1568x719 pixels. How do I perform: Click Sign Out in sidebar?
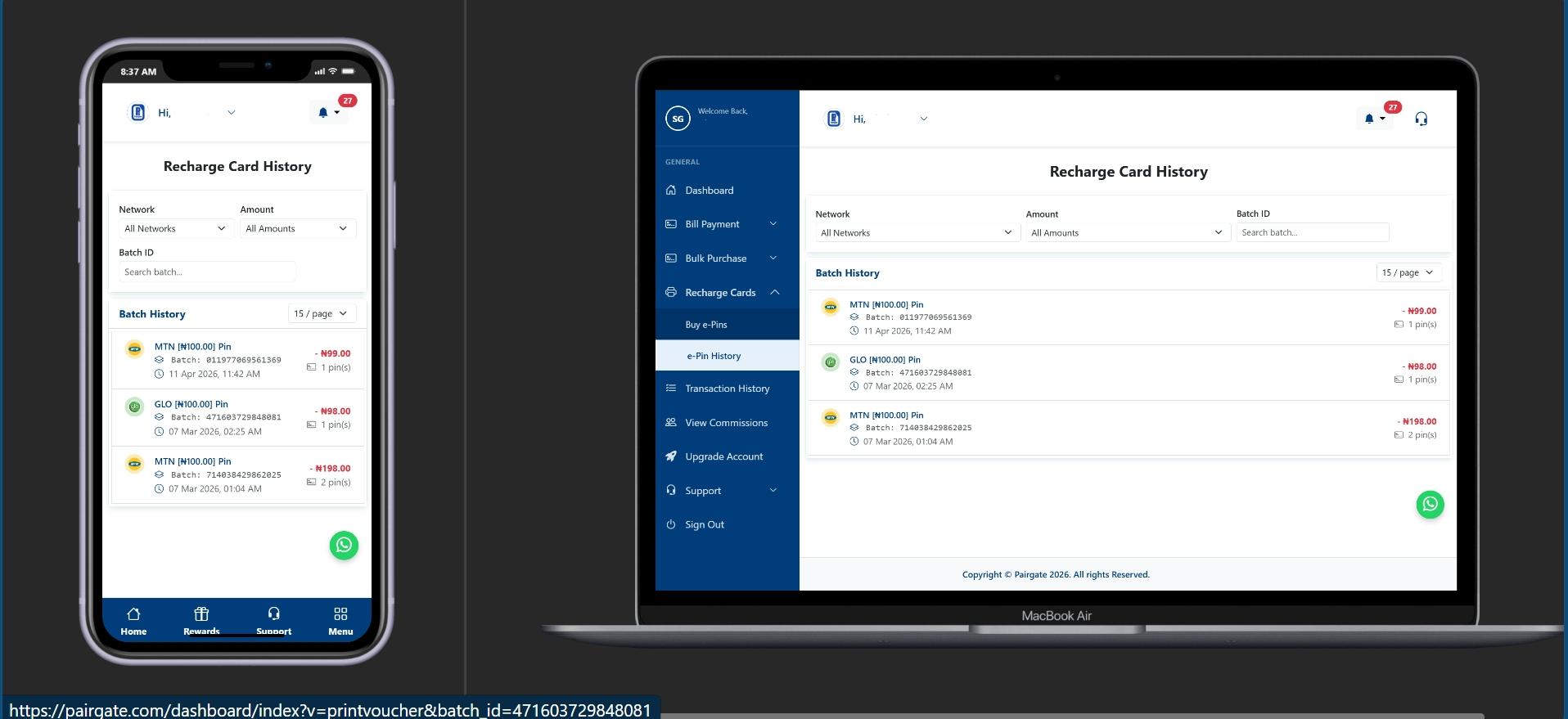click(x=728, y=524)
